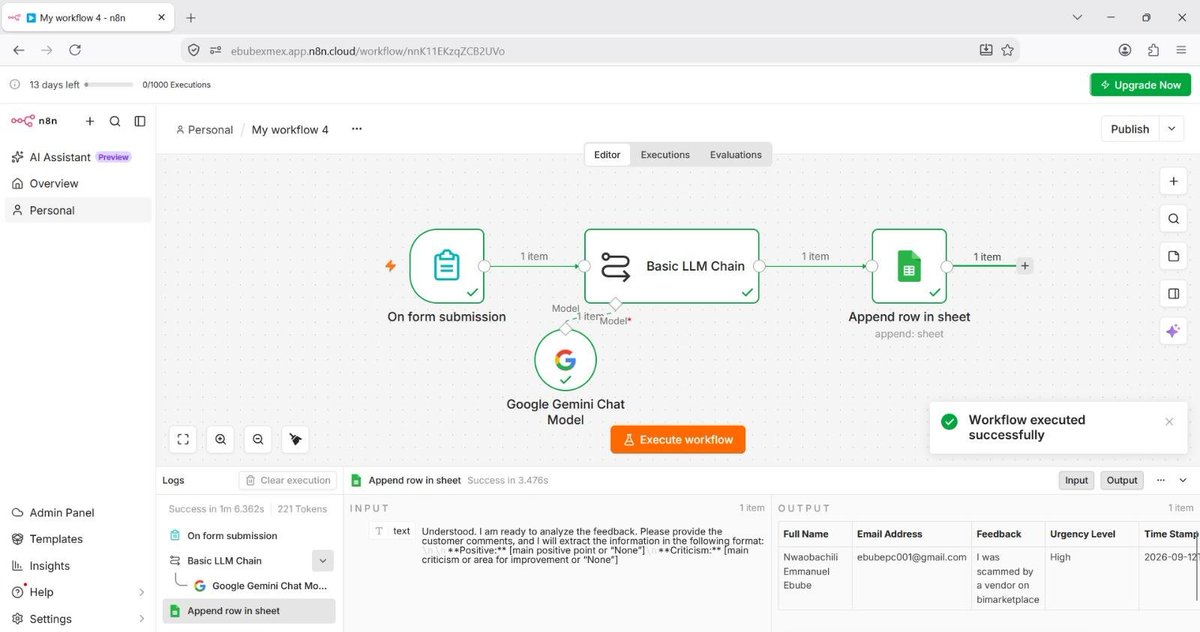Expand the Help menu
The height and width of the screenshot is (632, 1200).
78,592
